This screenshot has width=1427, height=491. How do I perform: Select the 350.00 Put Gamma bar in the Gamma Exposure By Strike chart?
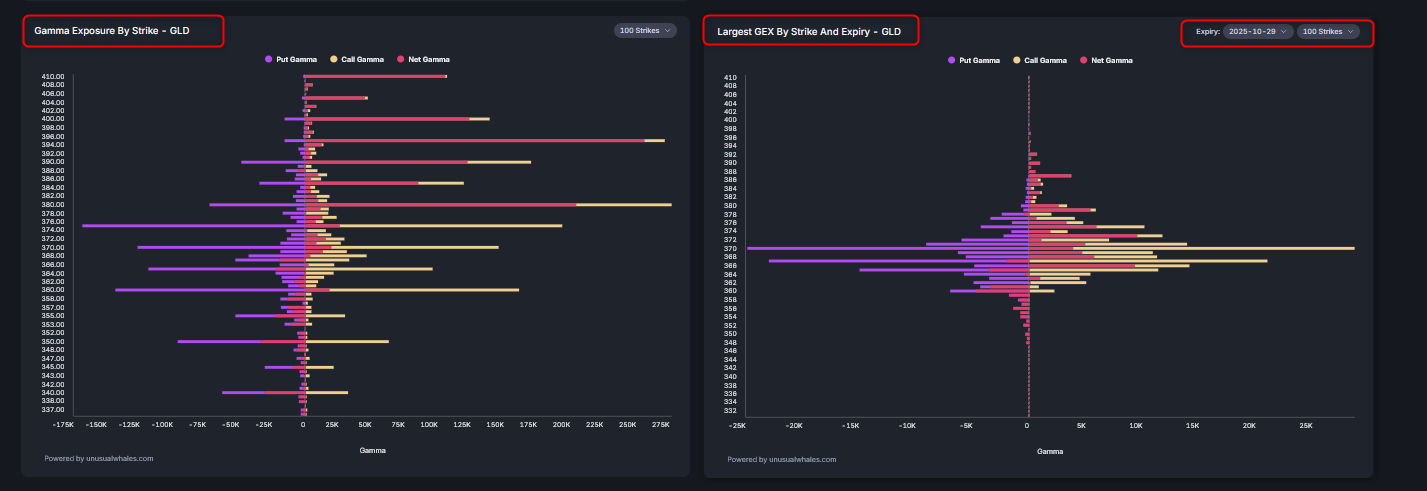[220, 342]
